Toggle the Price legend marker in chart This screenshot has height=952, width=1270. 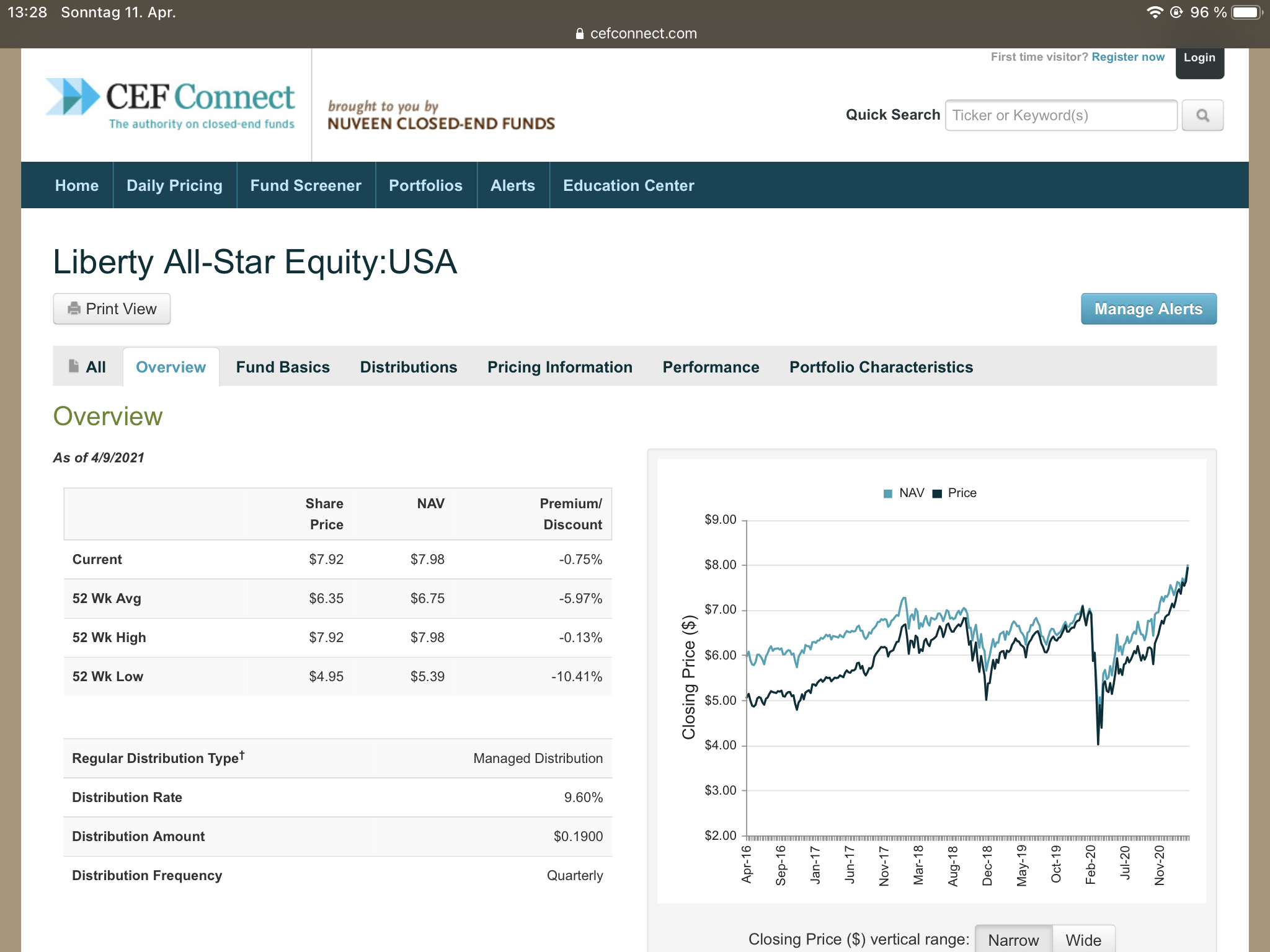coord(937,493)
